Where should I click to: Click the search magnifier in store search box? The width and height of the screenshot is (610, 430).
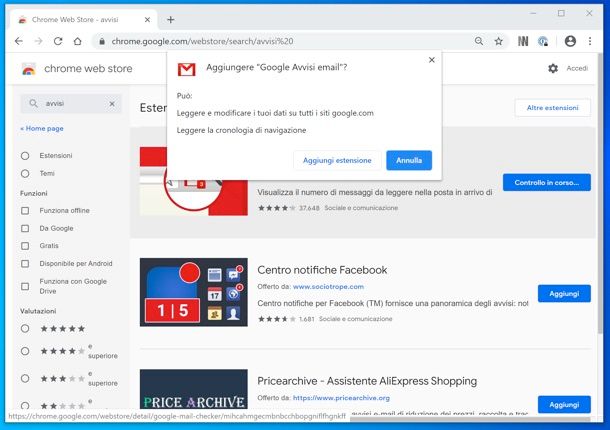(33, 103)
